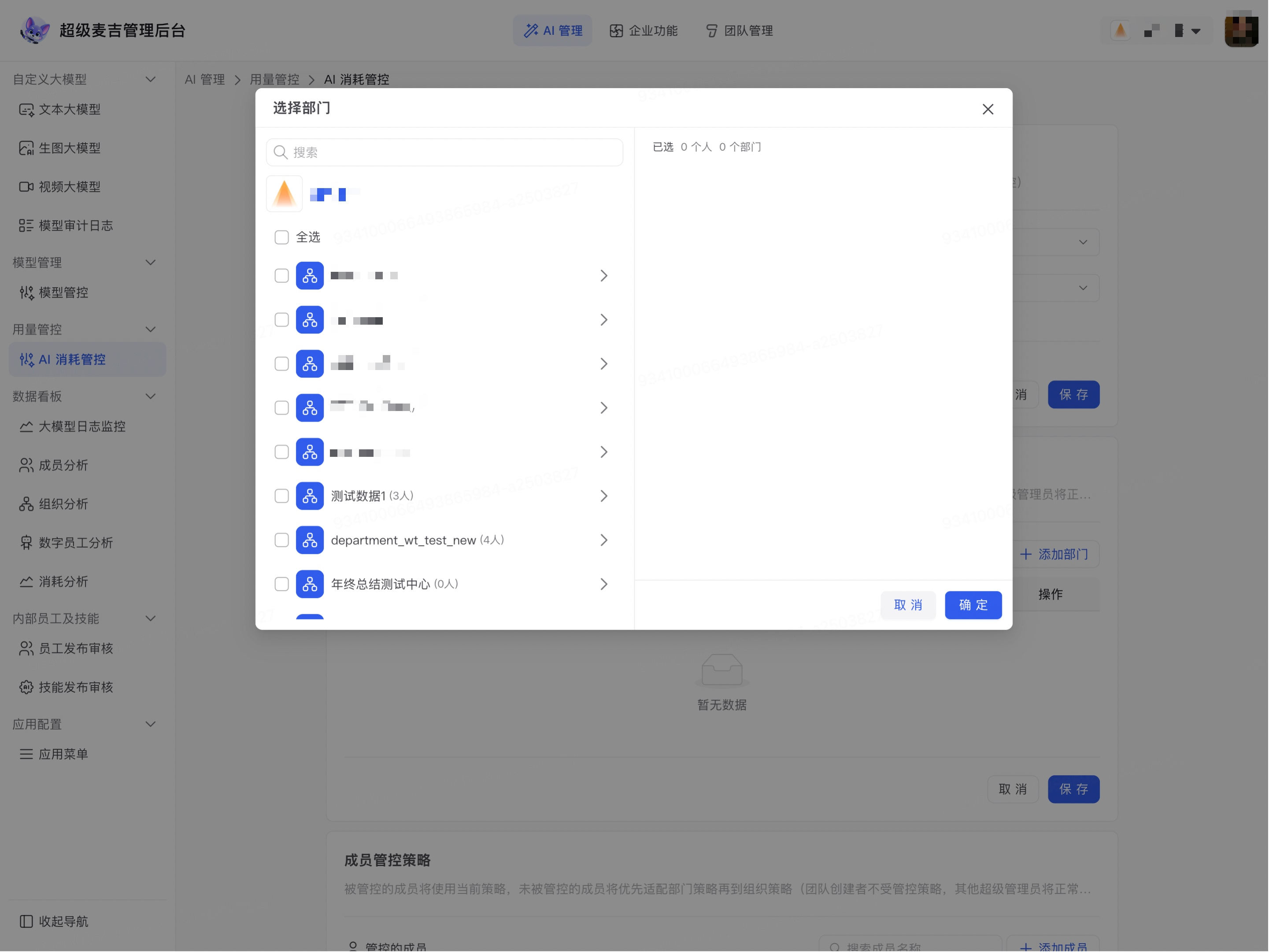Select AI 消耗管控 in the sidebar

87,360
